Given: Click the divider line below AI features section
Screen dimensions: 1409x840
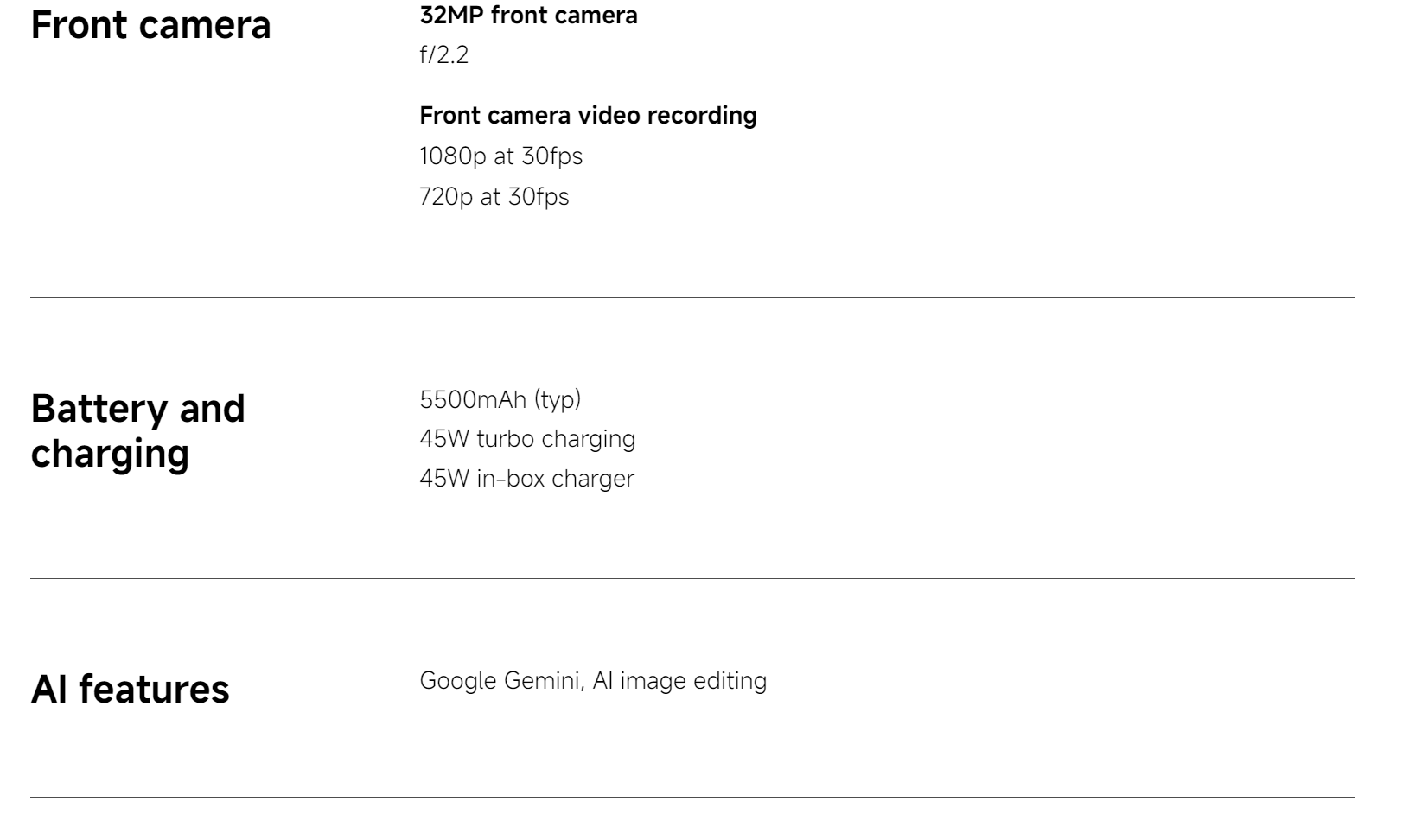Looking at the screenshot, I should click(692, 798).
